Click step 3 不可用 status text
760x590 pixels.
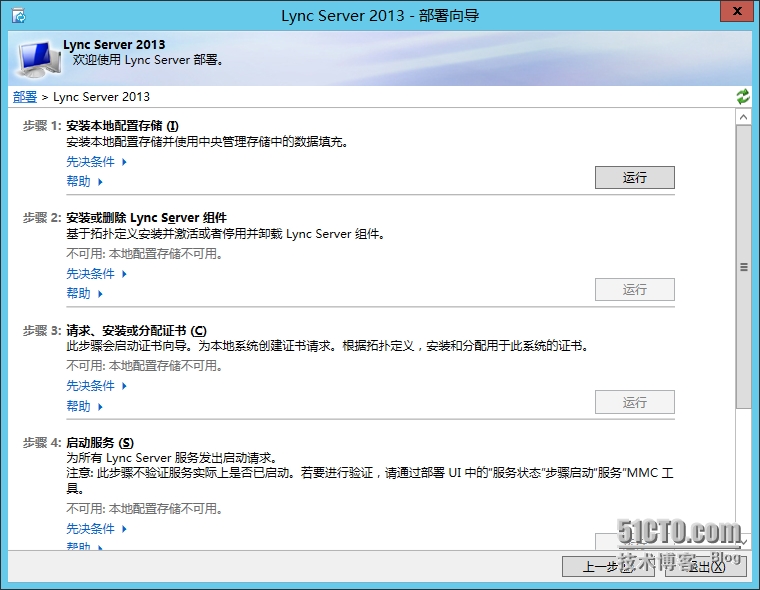click(x=144, y=366)
